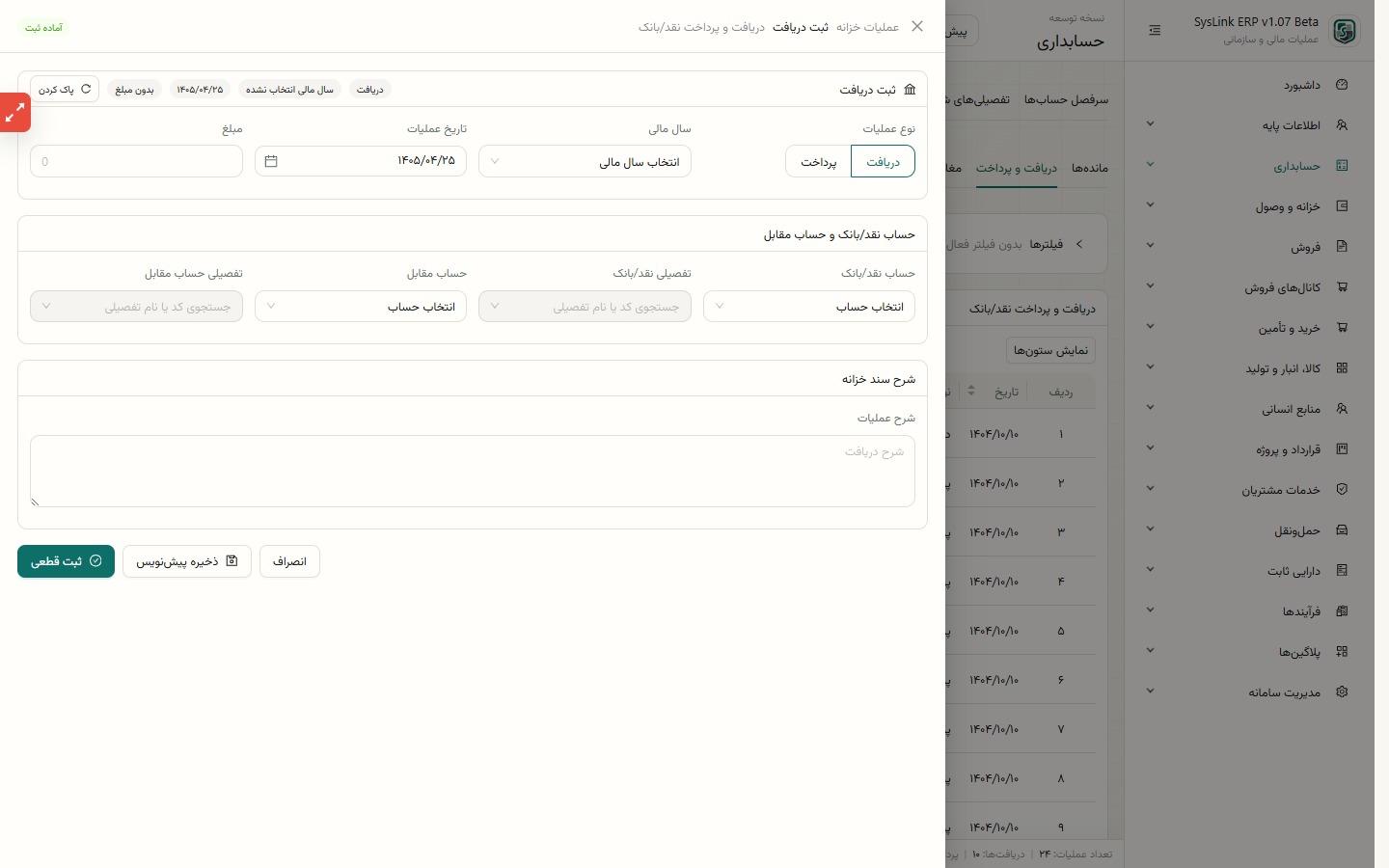Click the کانال‌های فروش cart icon

pyautogui.click(x=1342, y=287)
